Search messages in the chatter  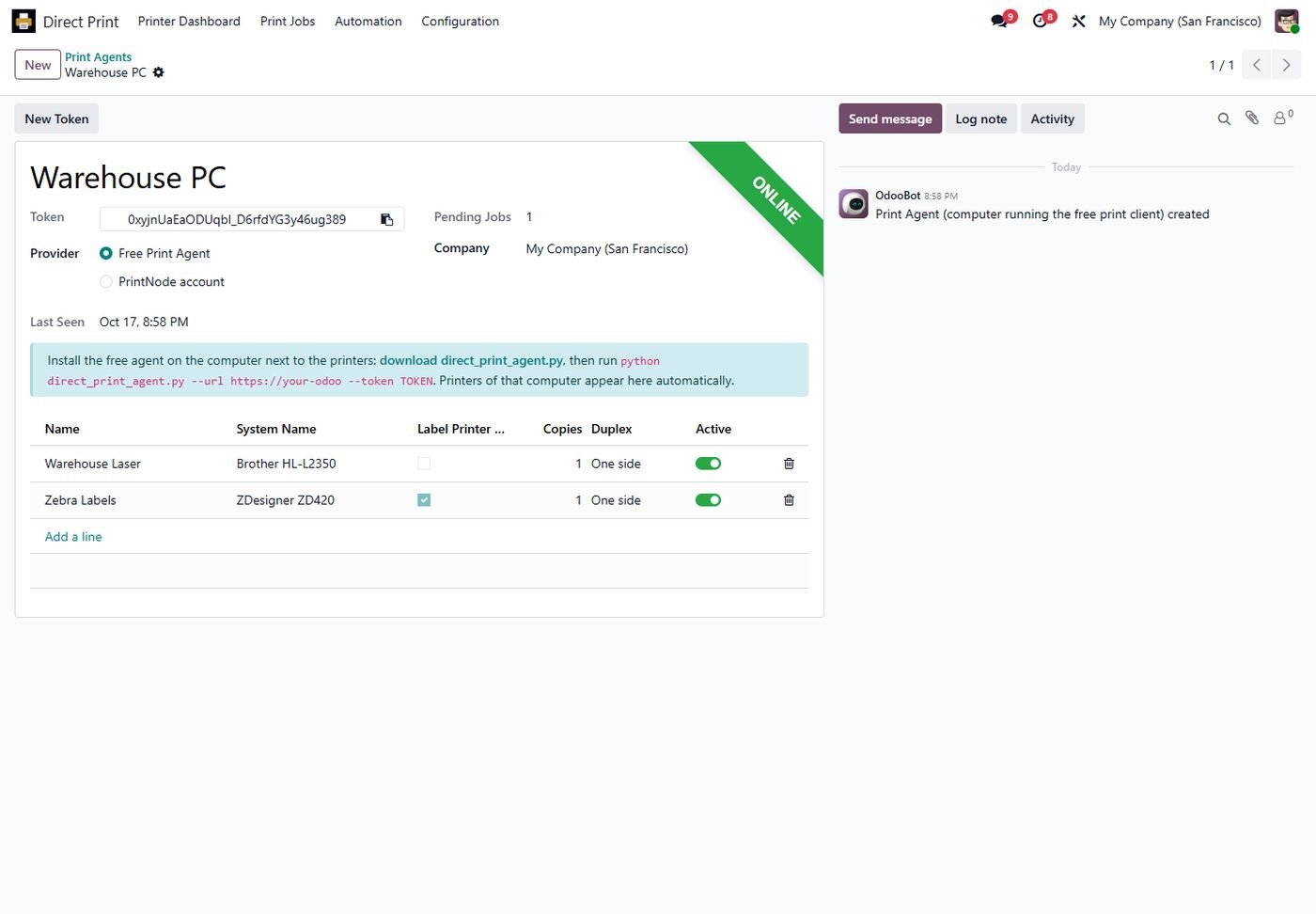point(1224,118)
